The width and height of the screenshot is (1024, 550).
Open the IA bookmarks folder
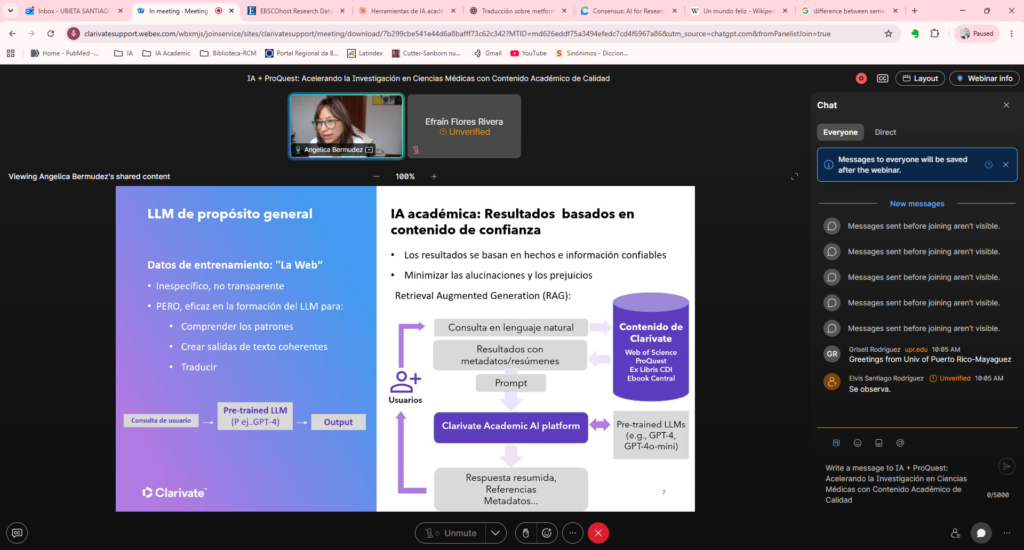(123, 54)
